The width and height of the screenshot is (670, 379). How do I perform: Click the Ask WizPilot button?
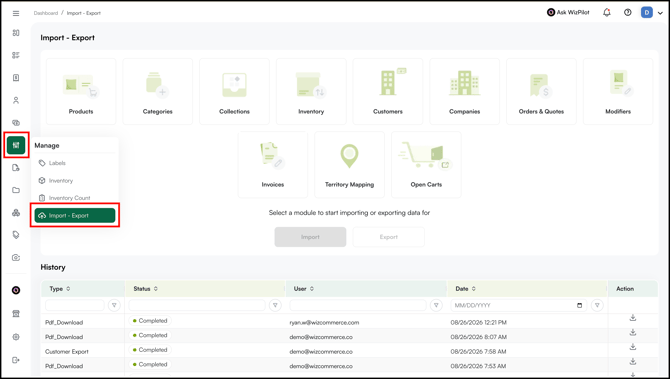568,12
